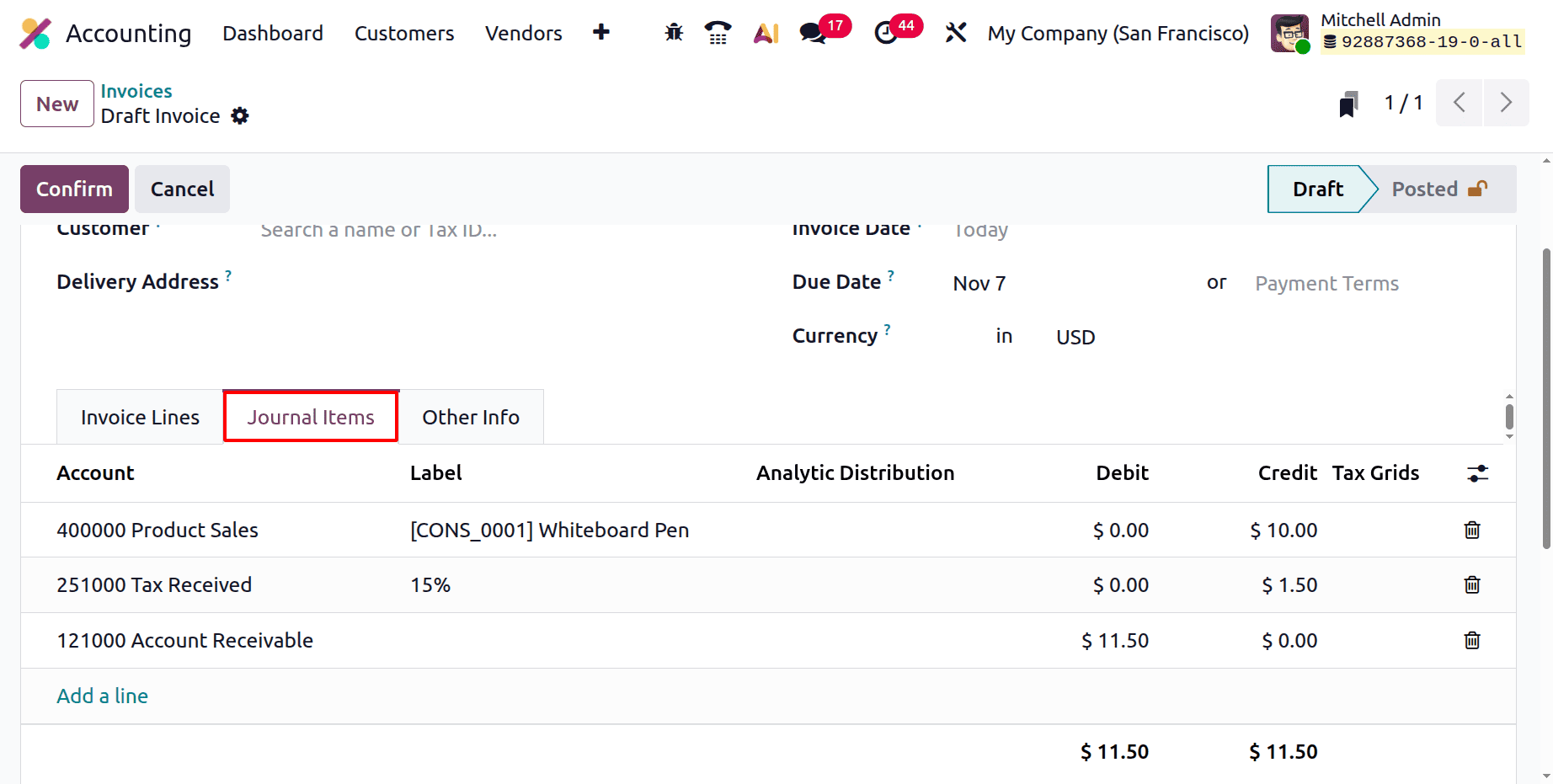
Task: Open the gear settings next to Draft Invoice
Action: 240,115
